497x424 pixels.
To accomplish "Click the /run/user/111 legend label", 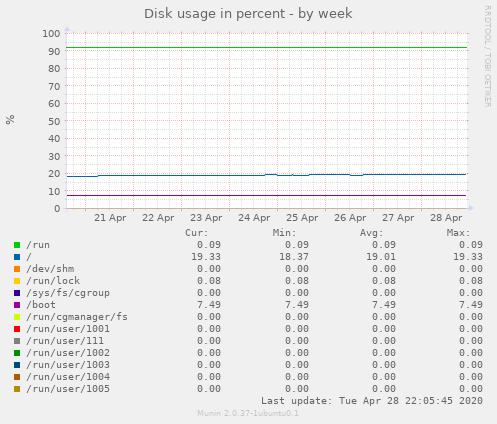I will tap(65, 341).
